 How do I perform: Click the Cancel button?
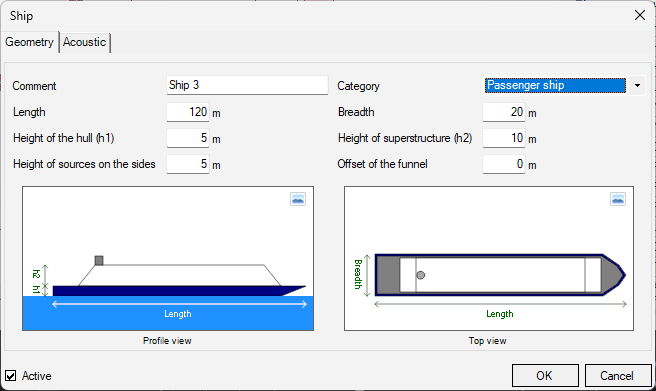(x=618, y=376)
